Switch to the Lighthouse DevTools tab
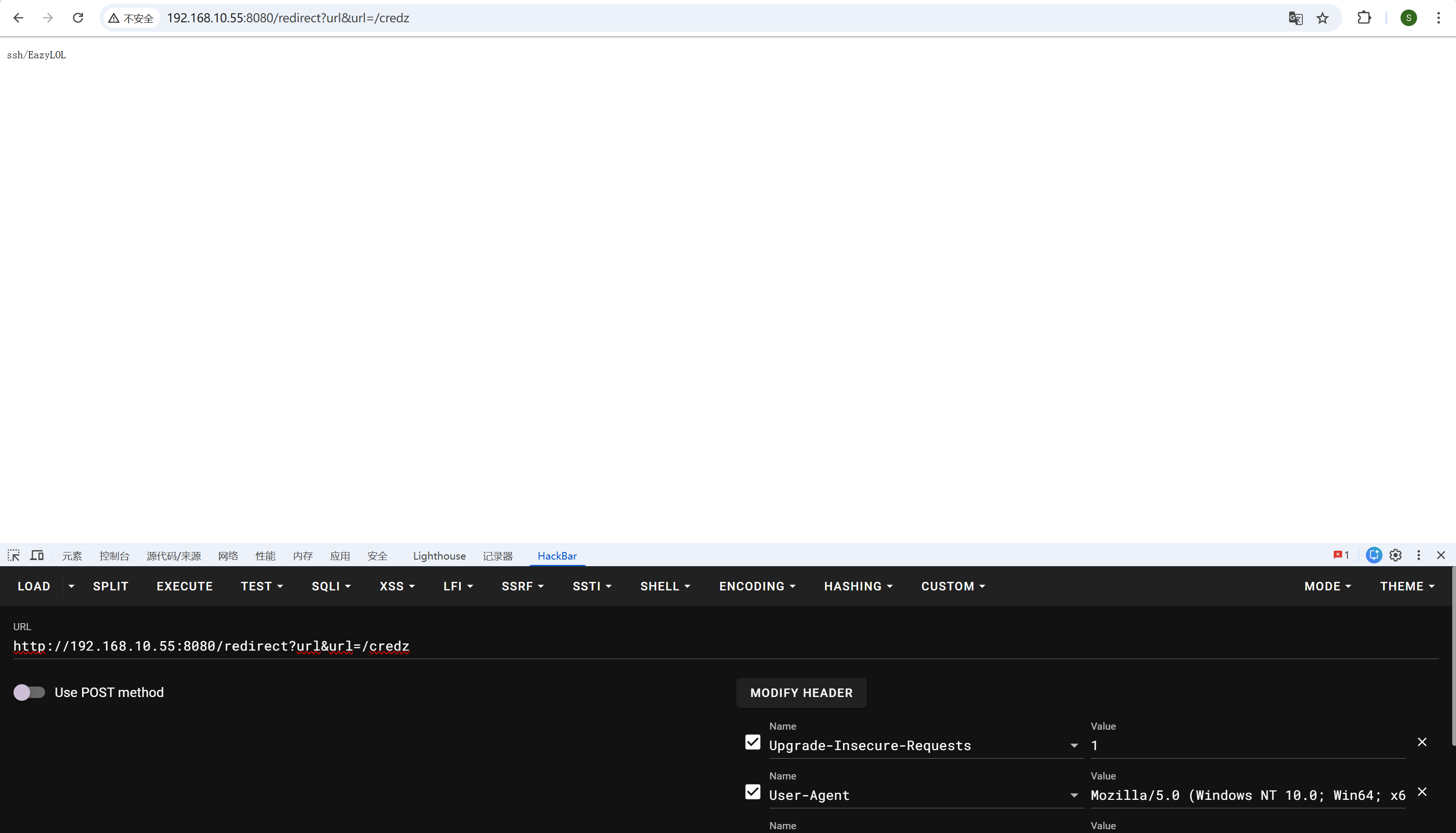Screen dimensions: 1456x833 click(x=439, y=555)
